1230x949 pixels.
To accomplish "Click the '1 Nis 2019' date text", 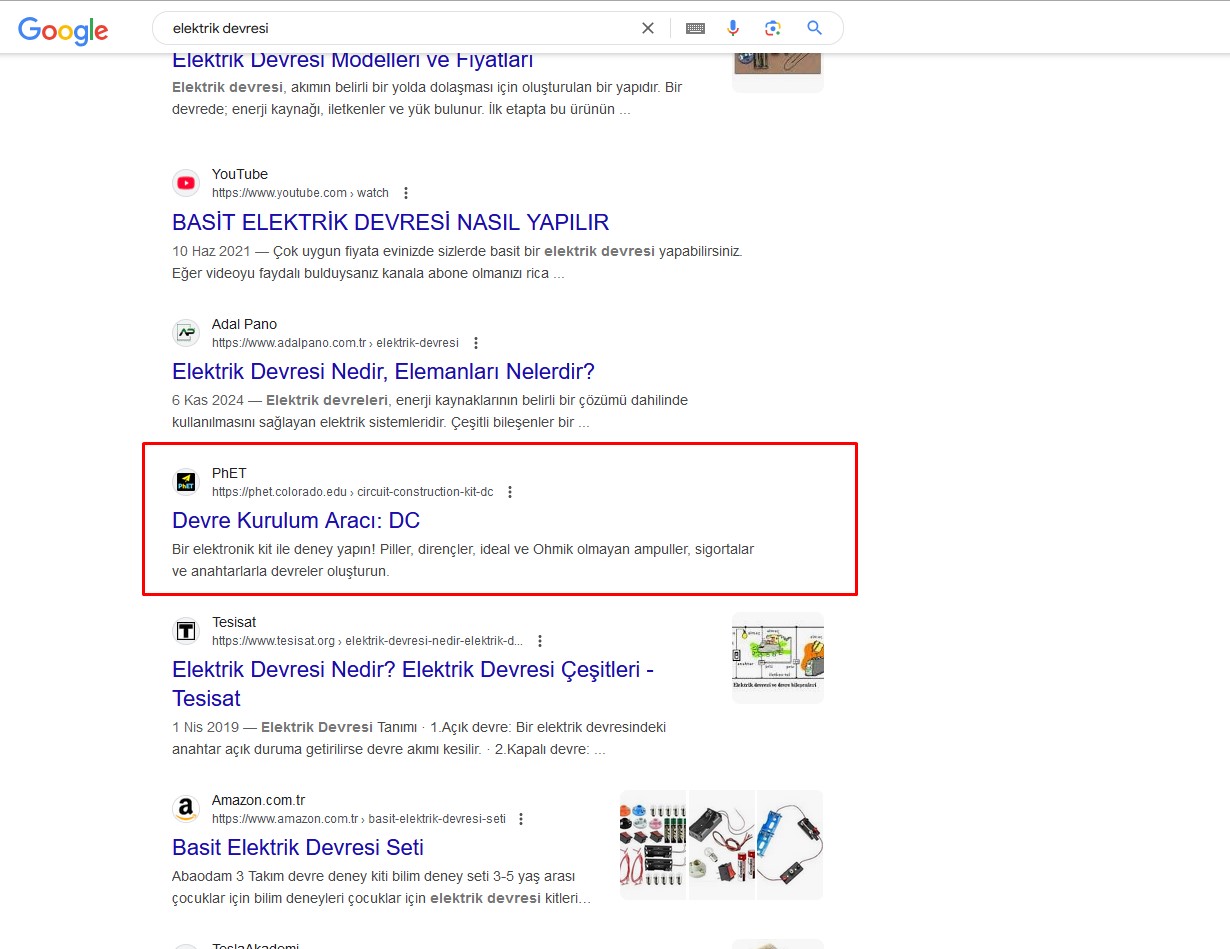I will click(x=207, y=727).
